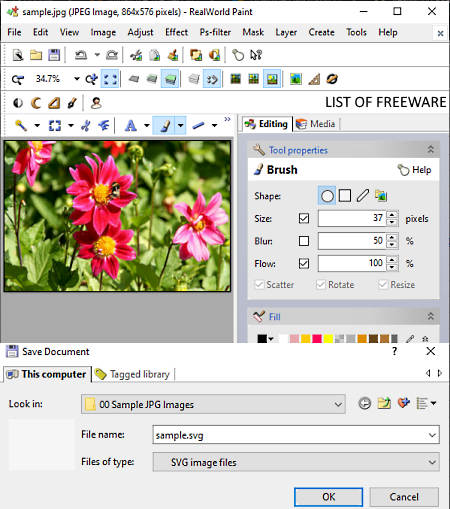The width and height of the screenshot is (450, 509).
Task: Click the portrait person icon
Action: pos(96,103)
